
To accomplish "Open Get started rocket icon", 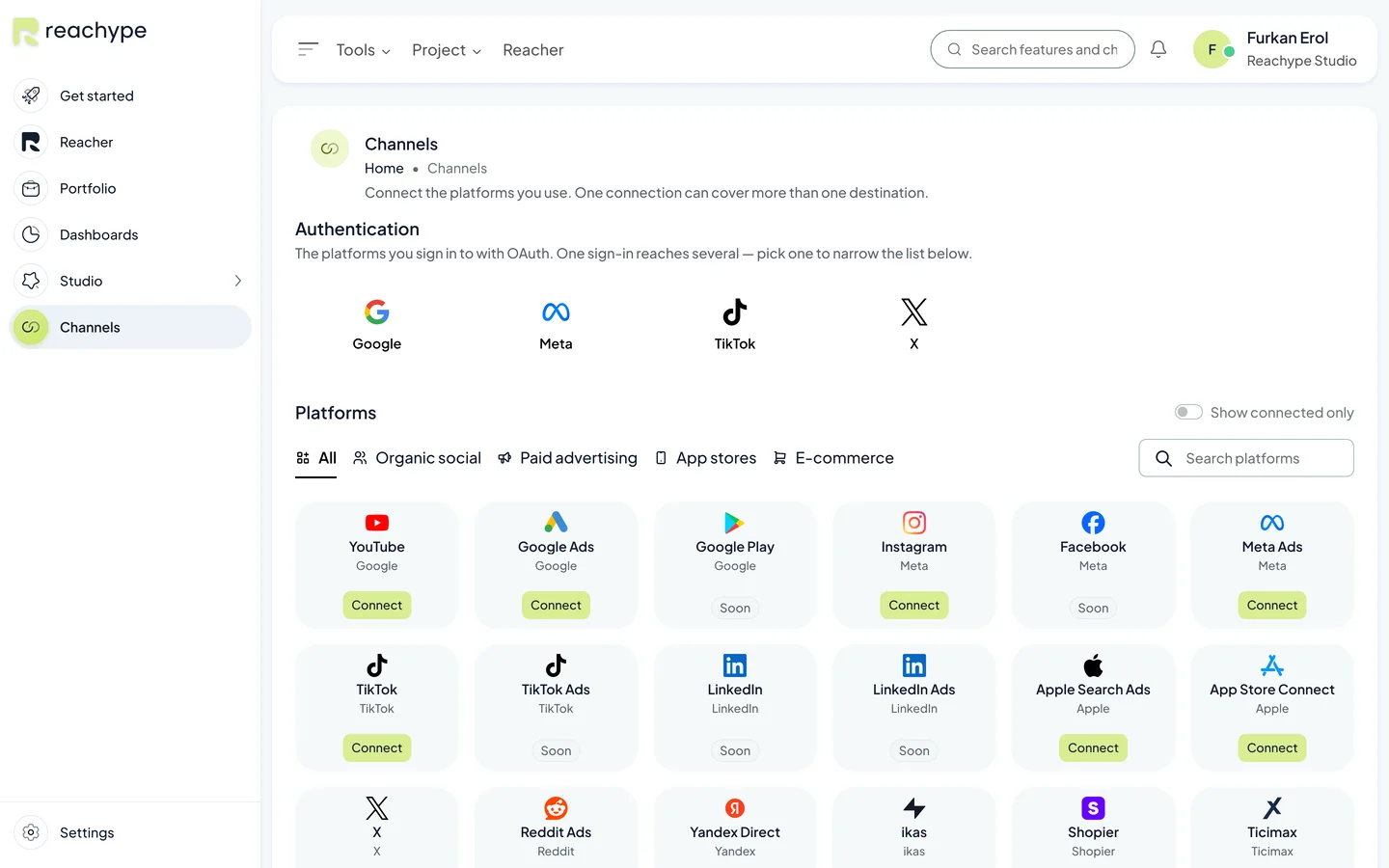I will (x=31, y=95).
